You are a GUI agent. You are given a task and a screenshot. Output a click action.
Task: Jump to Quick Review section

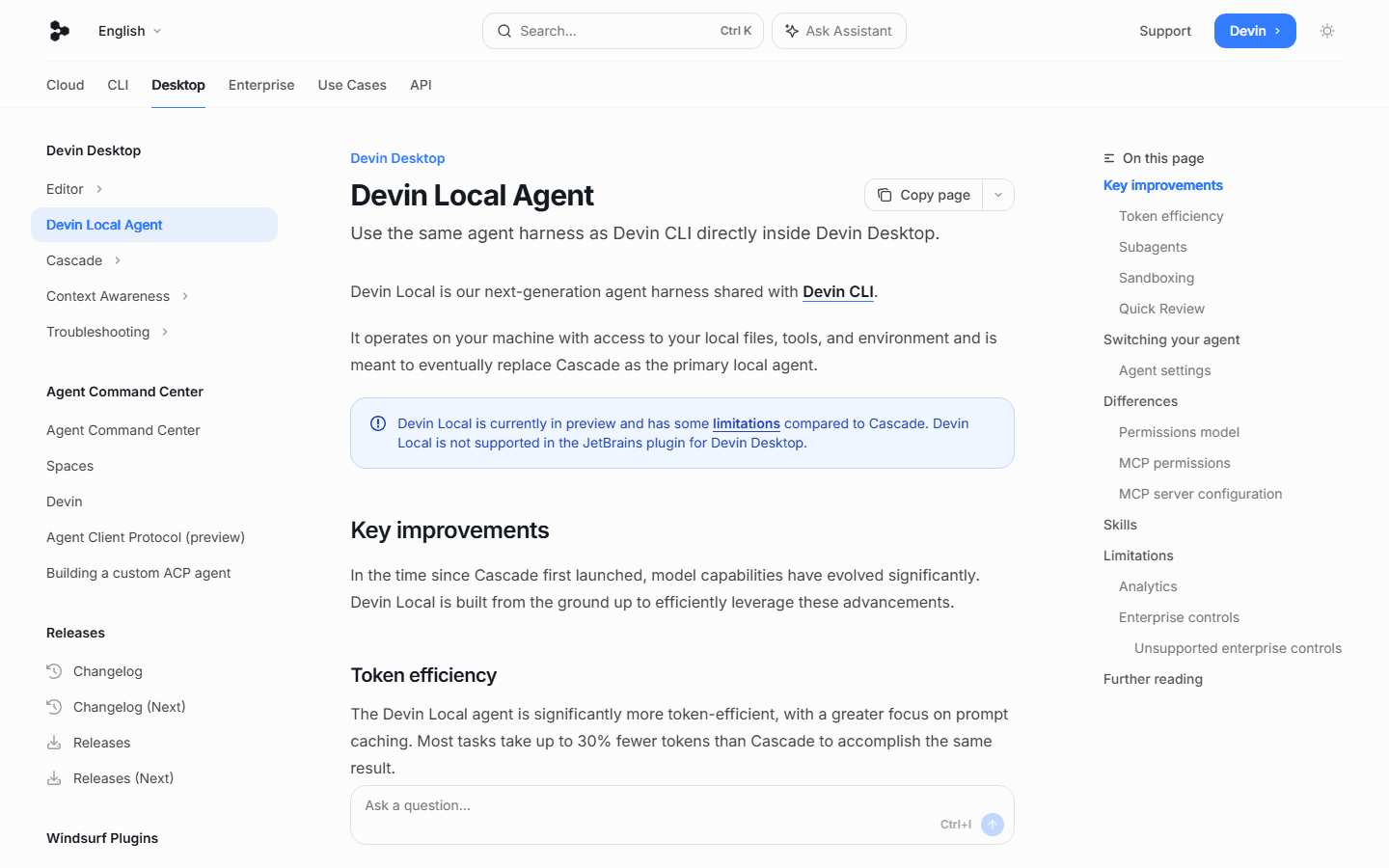click(x=1161, y=309)
